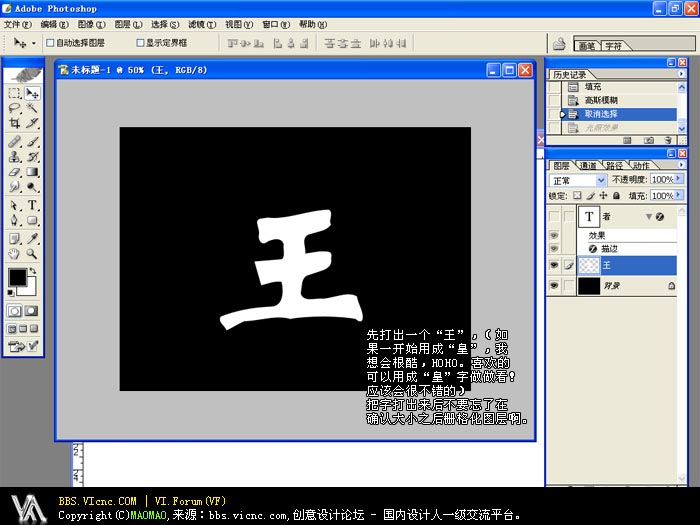Switch to the 通道 tab
The image size is (700, 525).
[x=587, y=165]
